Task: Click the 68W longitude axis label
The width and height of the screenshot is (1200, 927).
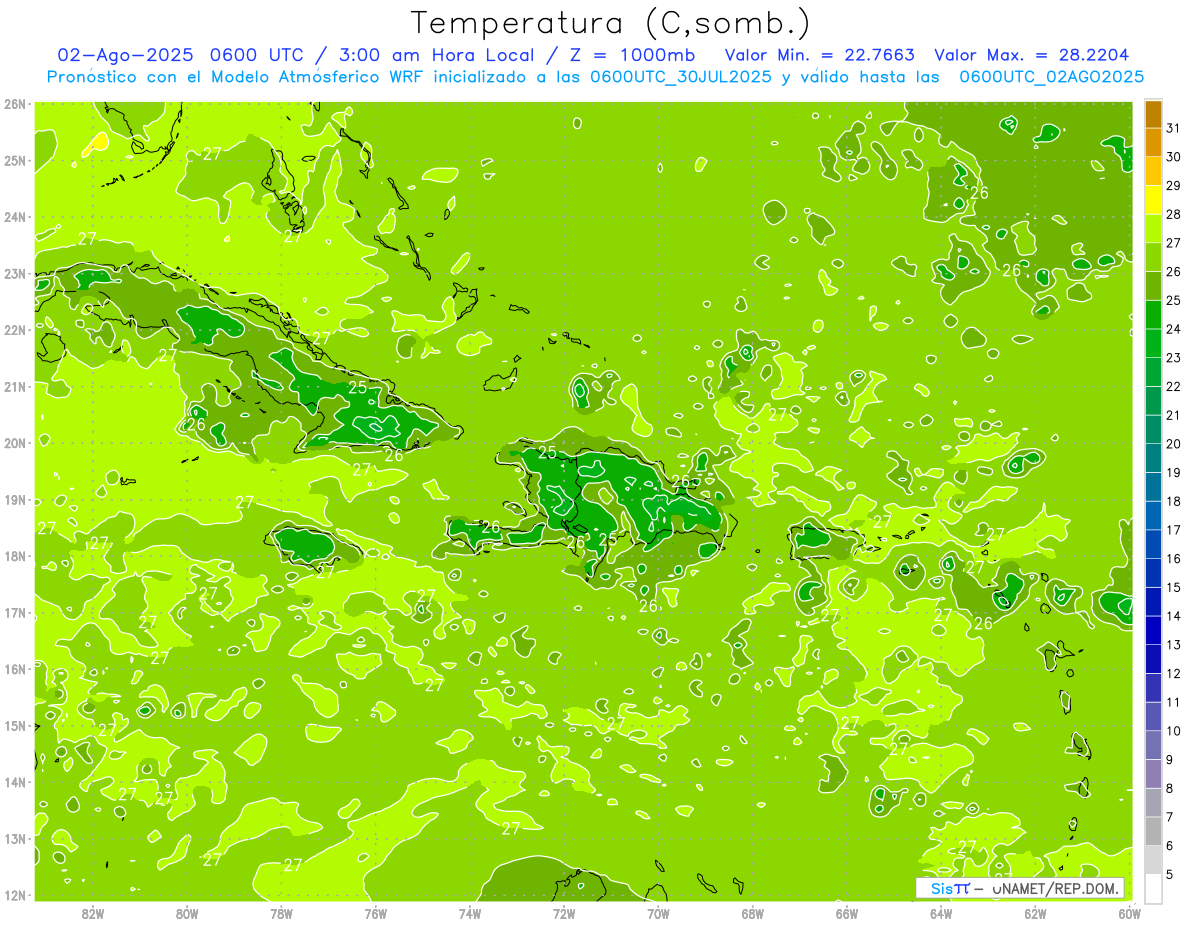Action: point(752,913)
